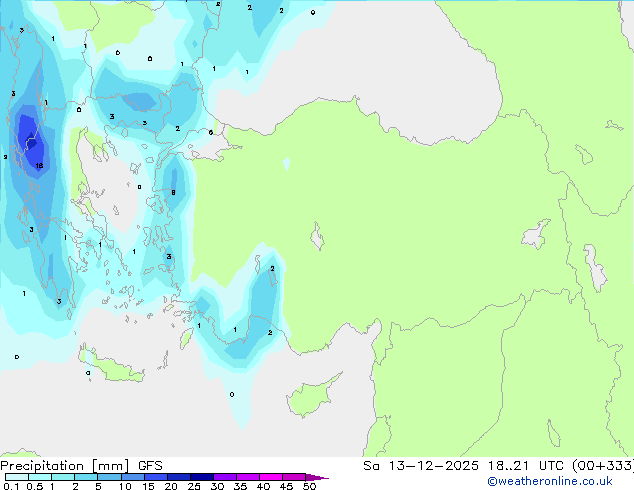Pick the 15–20 mm blue legend swatch
The image size is (634, 490).
pos(155,477)
